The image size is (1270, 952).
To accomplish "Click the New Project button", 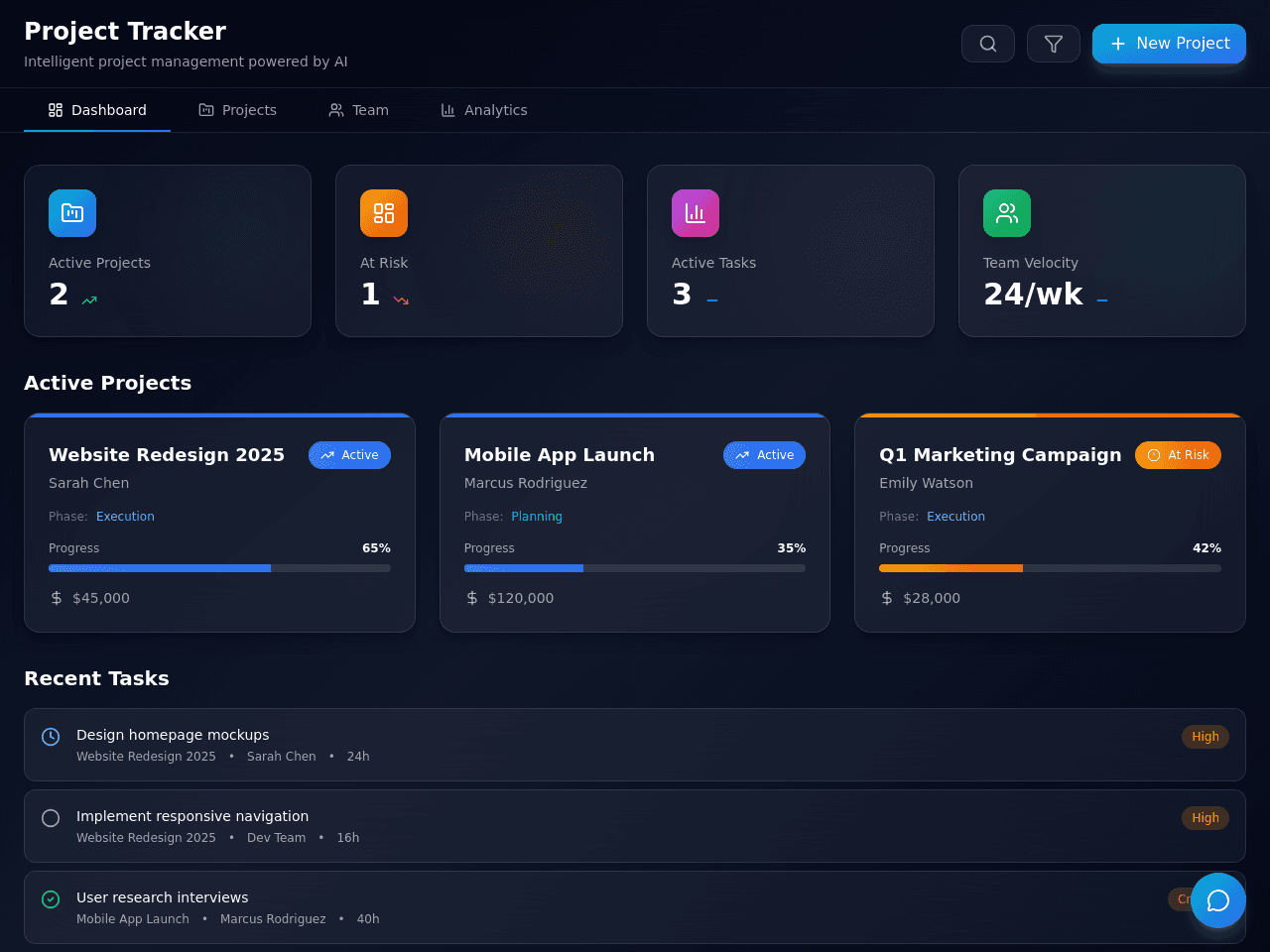I will click(x=1169, y=44).
